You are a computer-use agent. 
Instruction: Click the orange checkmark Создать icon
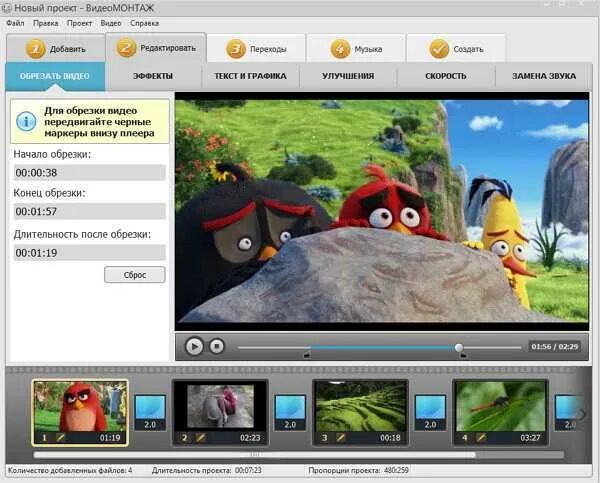pos(439,49)
